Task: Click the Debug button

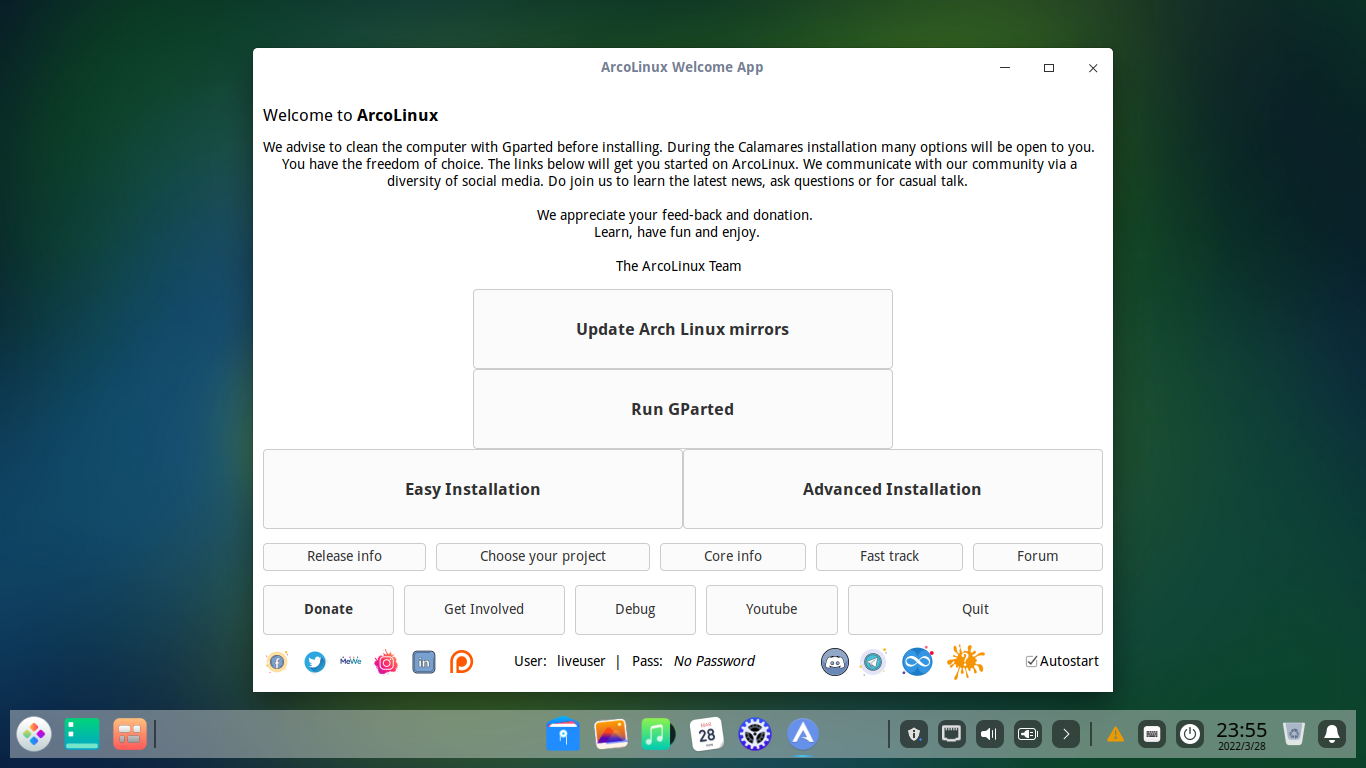Action: click(x=635, y=609)
